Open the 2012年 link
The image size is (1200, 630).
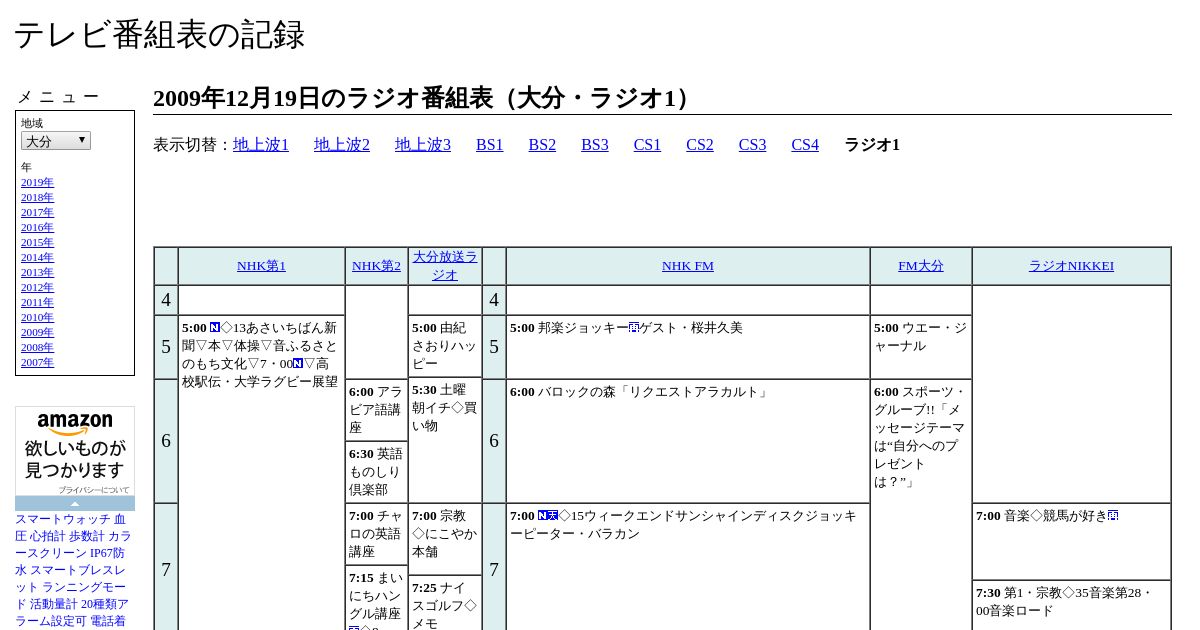[x=37, y=288]
